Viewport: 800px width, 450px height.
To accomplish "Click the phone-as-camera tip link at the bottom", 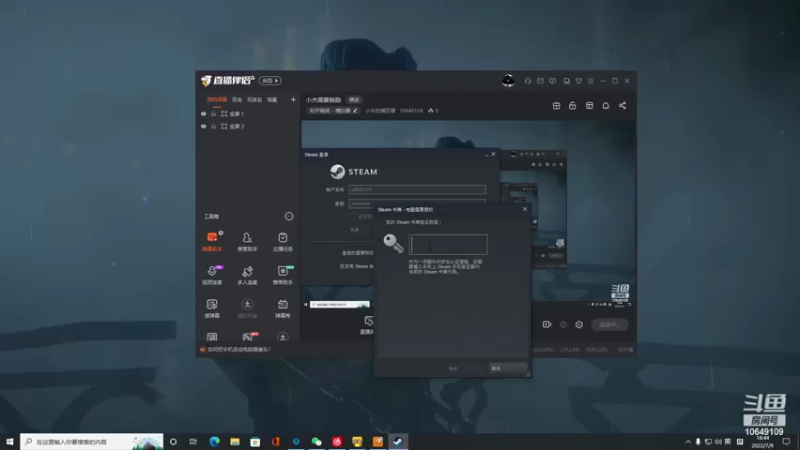I will (239, 349).
